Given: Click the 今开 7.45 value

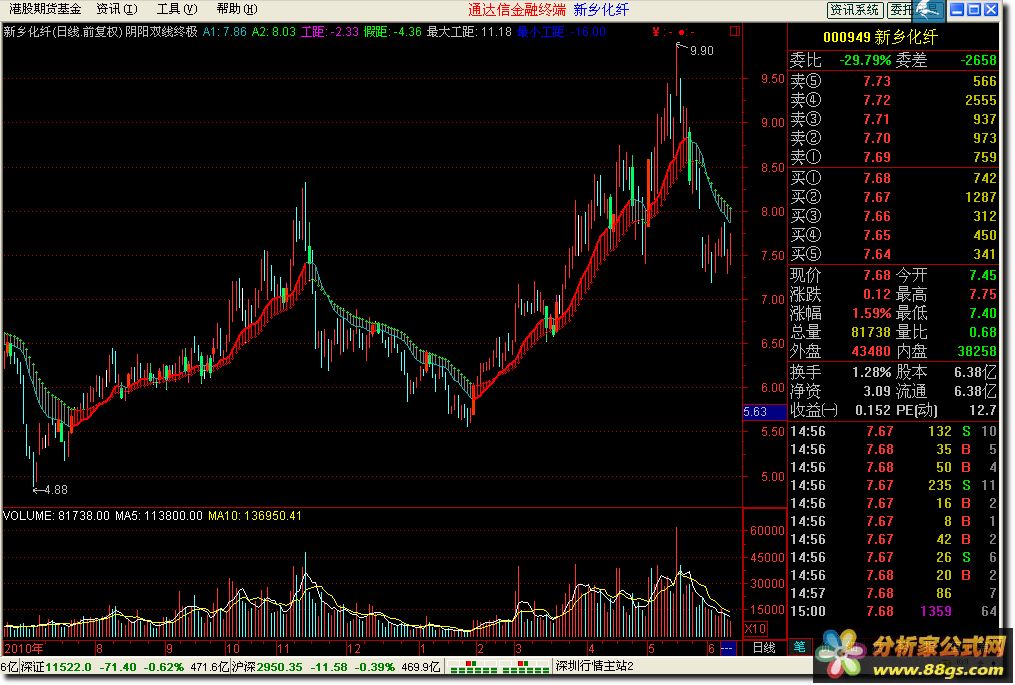Looking at the screenshot, I should (983, 275).
